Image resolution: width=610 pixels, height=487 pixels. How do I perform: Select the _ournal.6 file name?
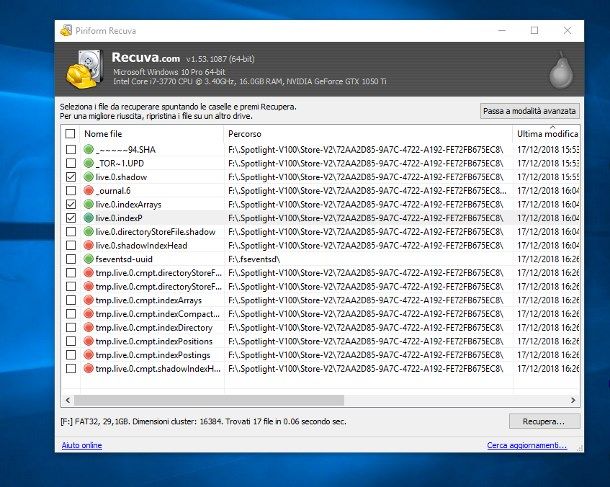113,191
